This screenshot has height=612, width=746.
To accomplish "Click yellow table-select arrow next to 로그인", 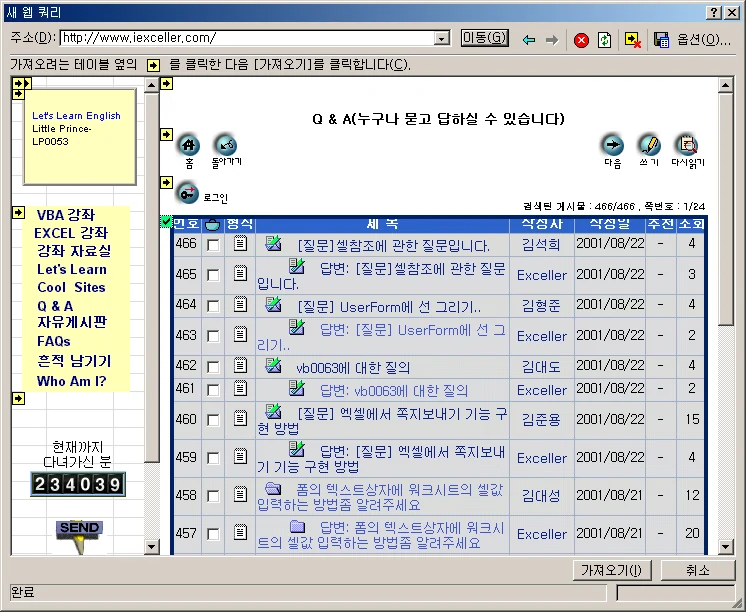I will click(x=166, y=182).
